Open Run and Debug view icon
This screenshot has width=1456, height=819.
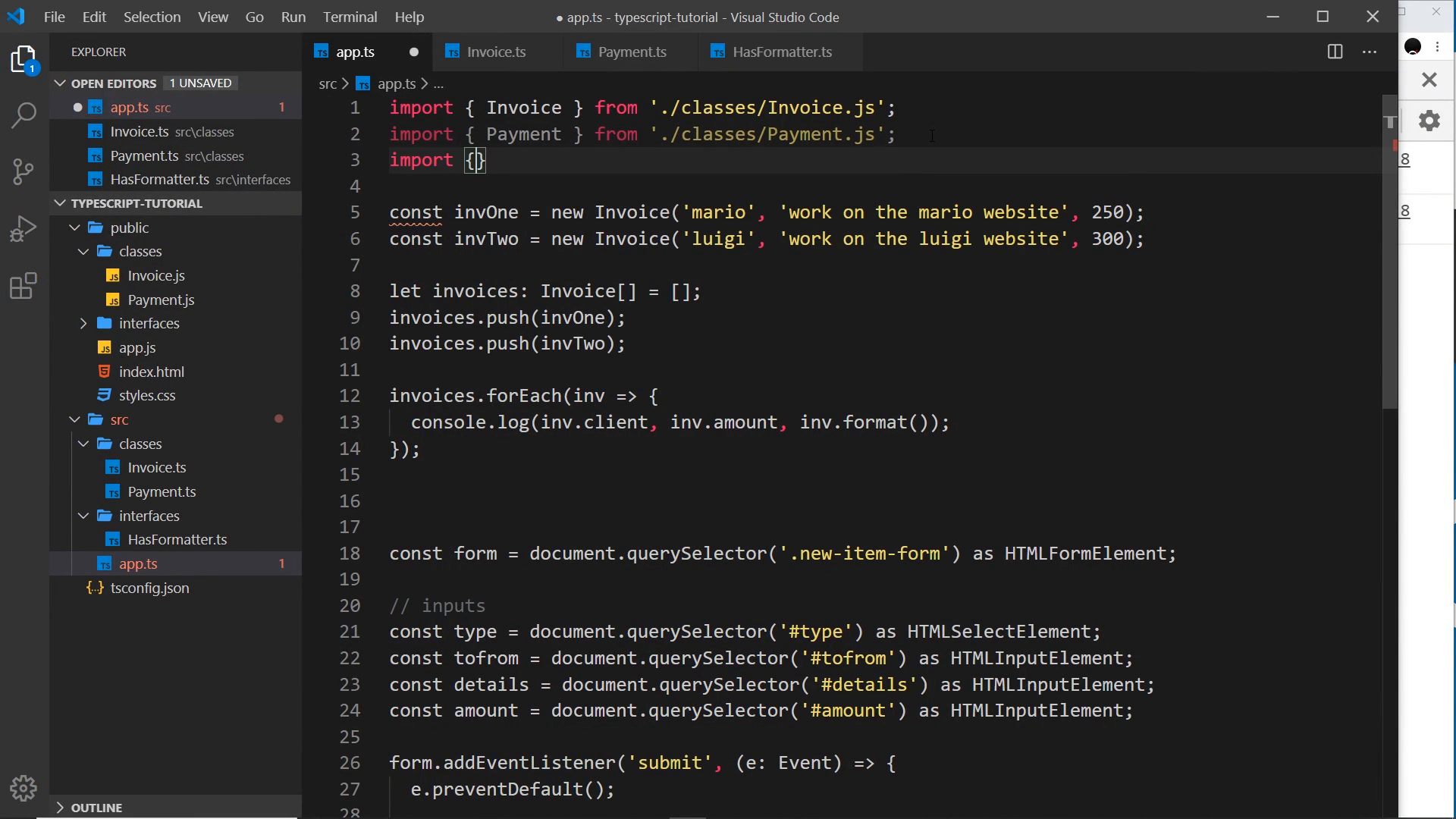tap(24, 228)
